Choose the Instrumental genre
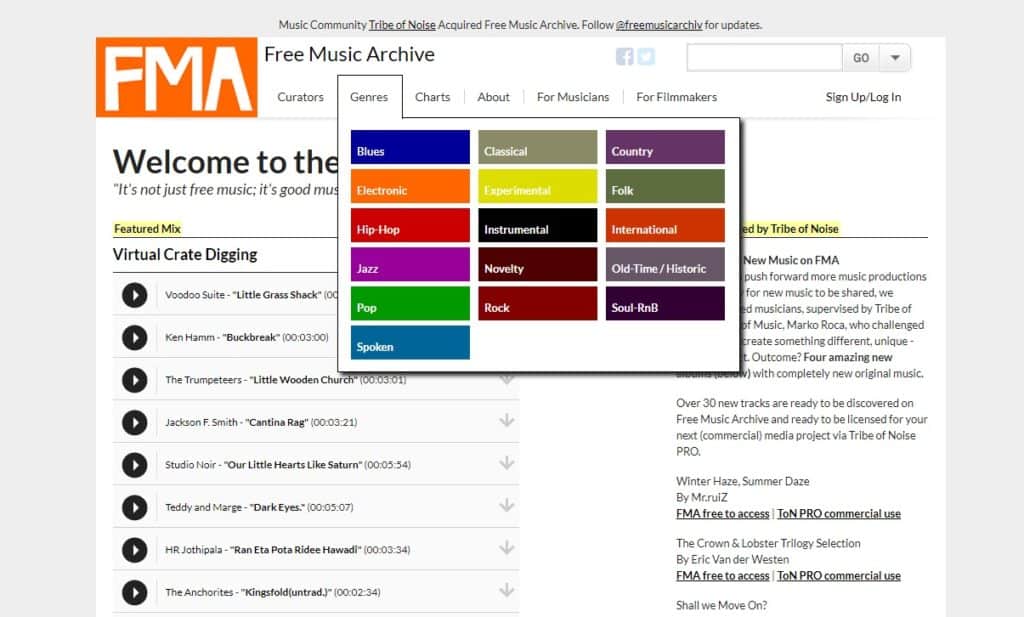 coord(537,225)
